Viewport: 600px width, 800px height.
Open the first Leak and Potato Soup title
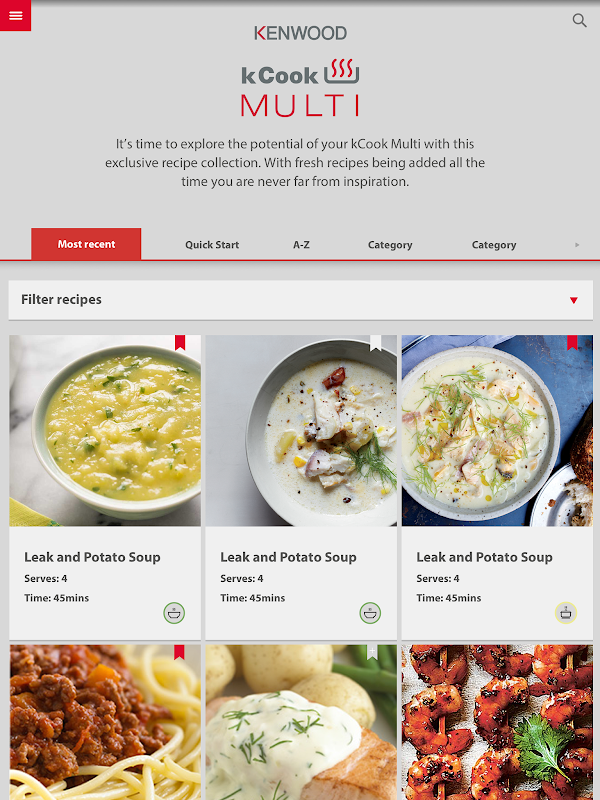92,557
